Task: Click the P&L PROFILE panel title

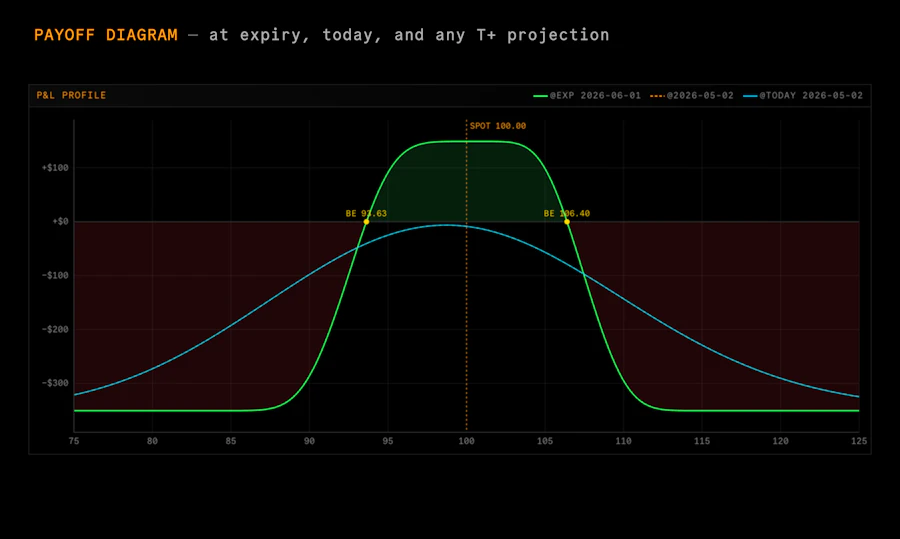Action: point(71,95)
